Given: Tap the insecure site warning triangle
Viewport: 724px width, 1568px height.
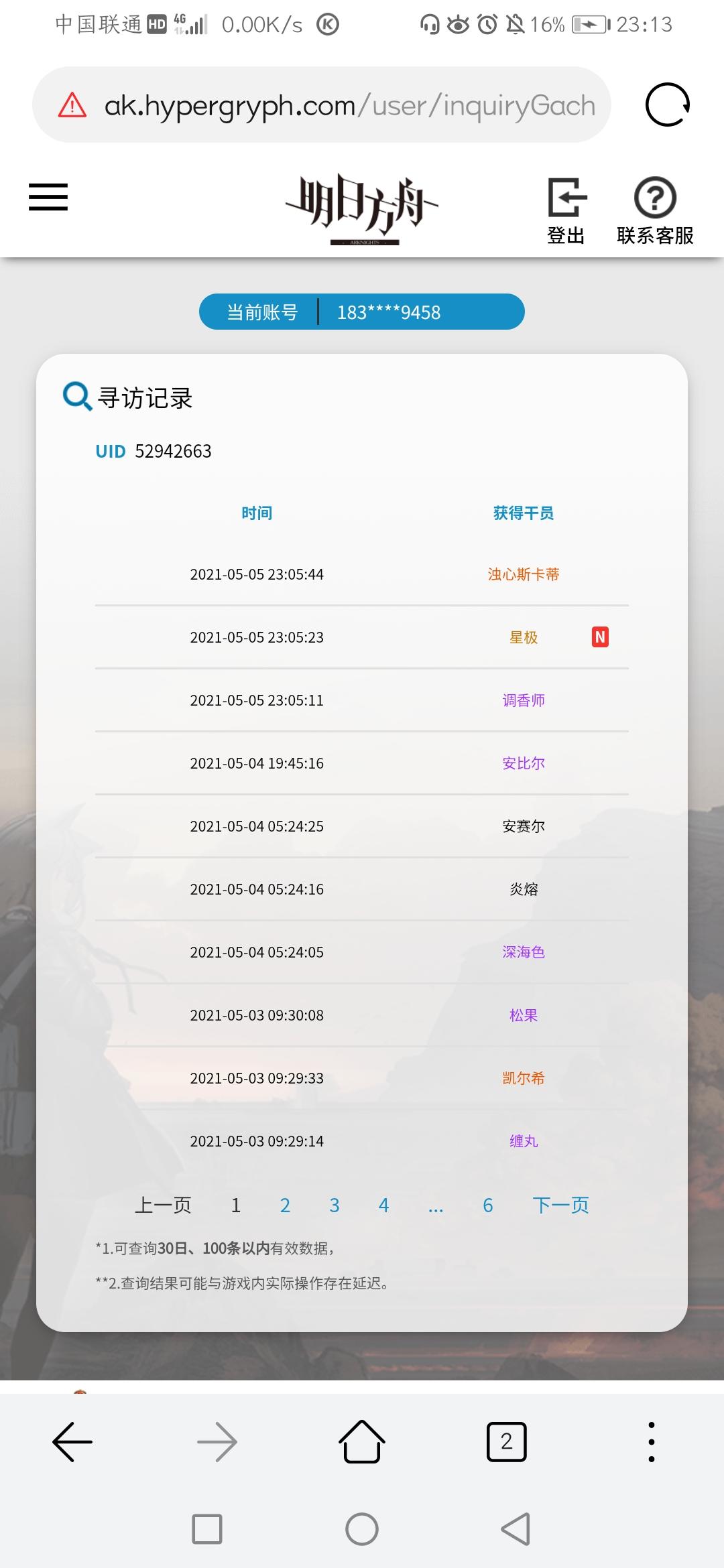Looking at the screenshot, I should click(x=72, y=105).
